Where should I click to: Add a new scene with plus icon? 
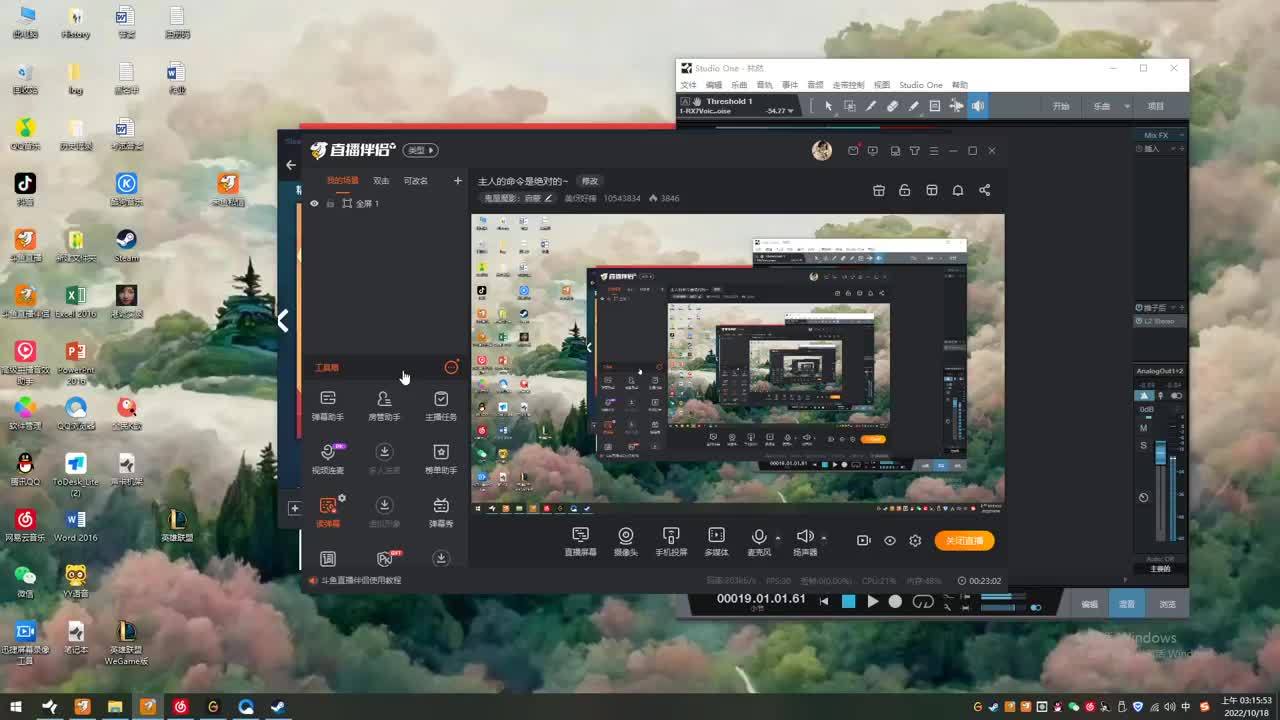click(458, 181)
